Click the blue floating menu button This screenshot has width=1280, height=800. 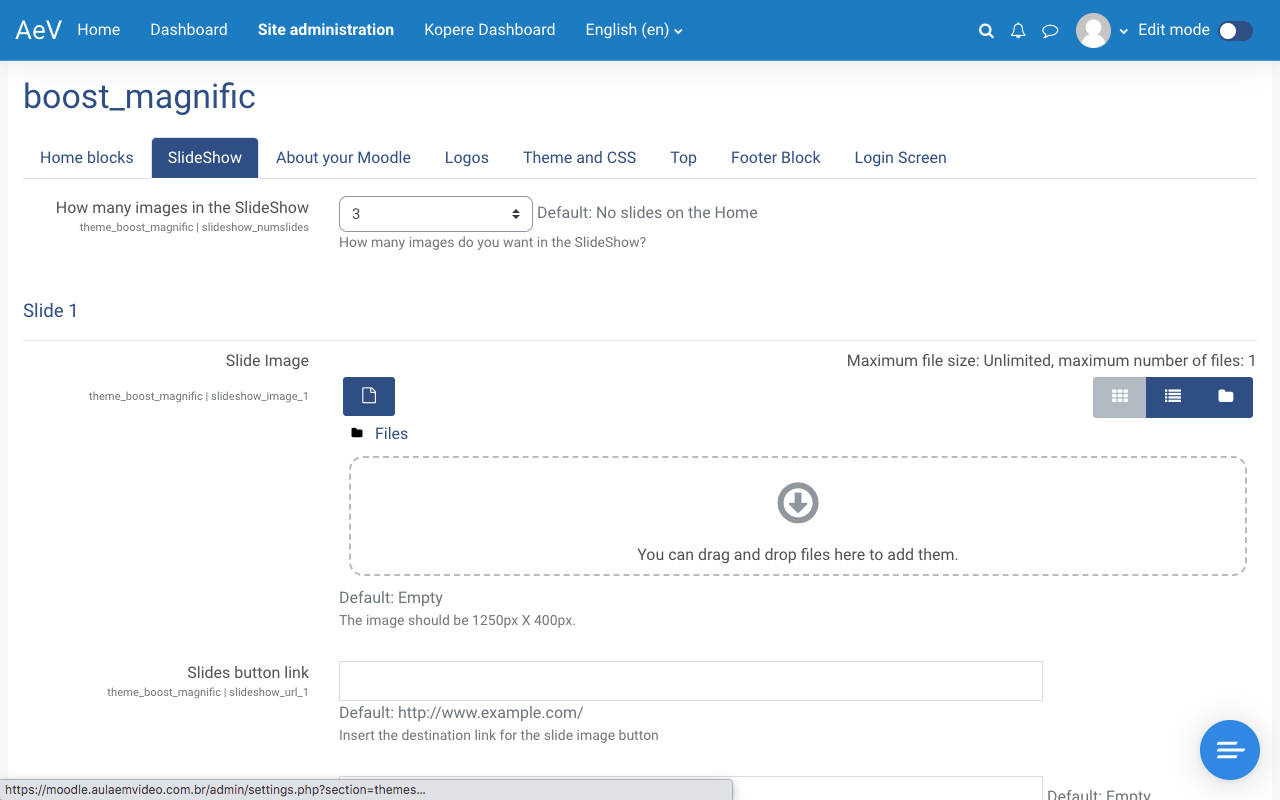coord(1230,749)
